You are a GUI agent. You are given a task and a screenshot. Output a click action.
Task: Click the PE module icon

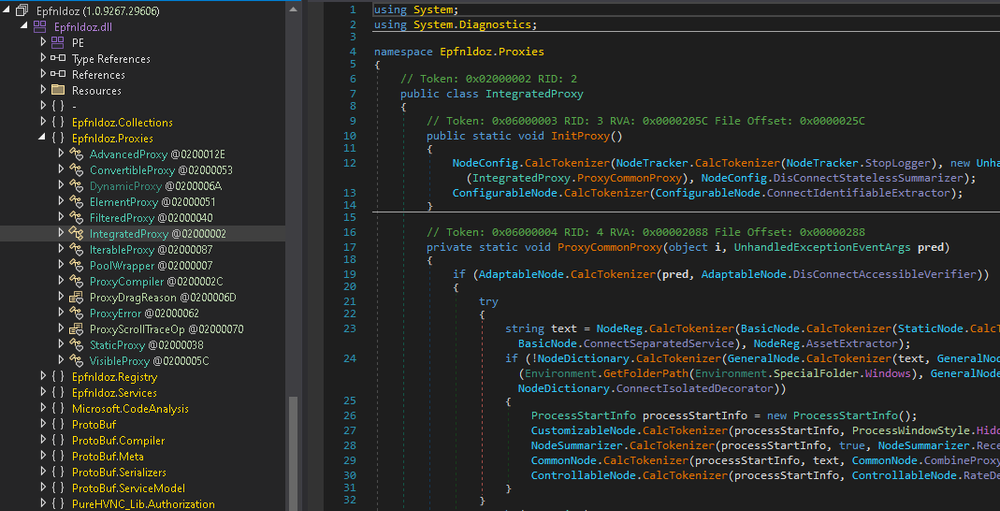click(57, 42)
